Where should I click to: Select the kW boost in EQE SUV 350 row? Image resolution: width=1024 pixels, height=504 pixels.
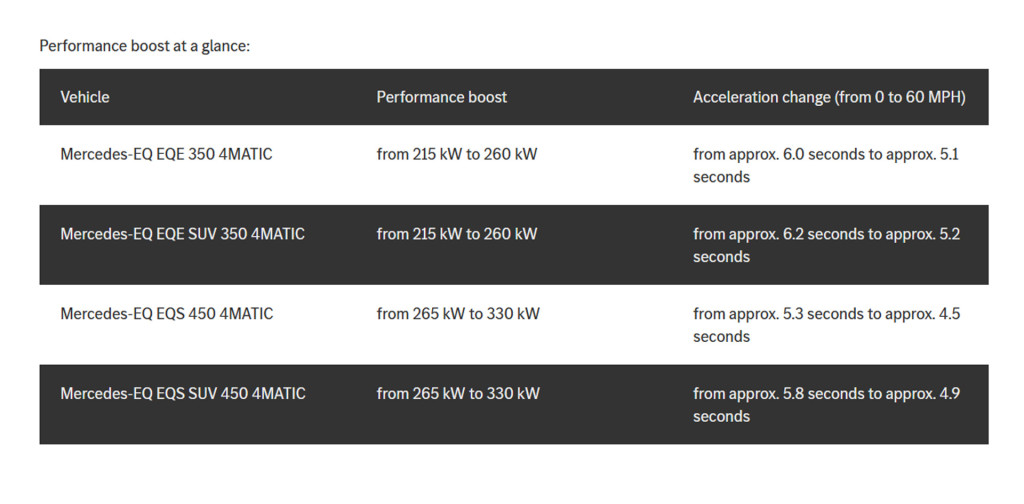point(457,234)
